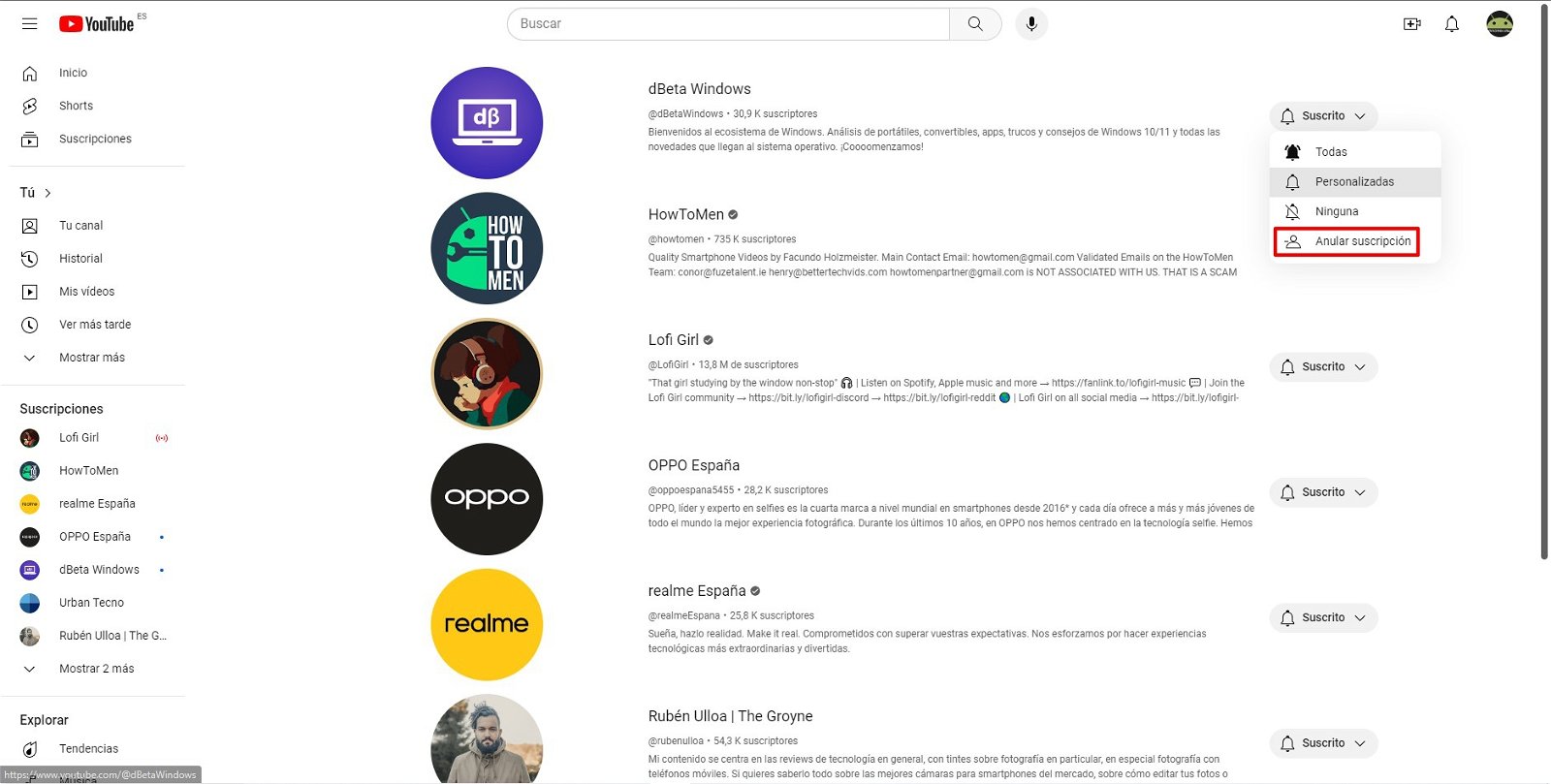Open the Rubén Ulloa Suscrito dropdown
The height and width of the screenshot is (784, 1551).
(1323, 743)
